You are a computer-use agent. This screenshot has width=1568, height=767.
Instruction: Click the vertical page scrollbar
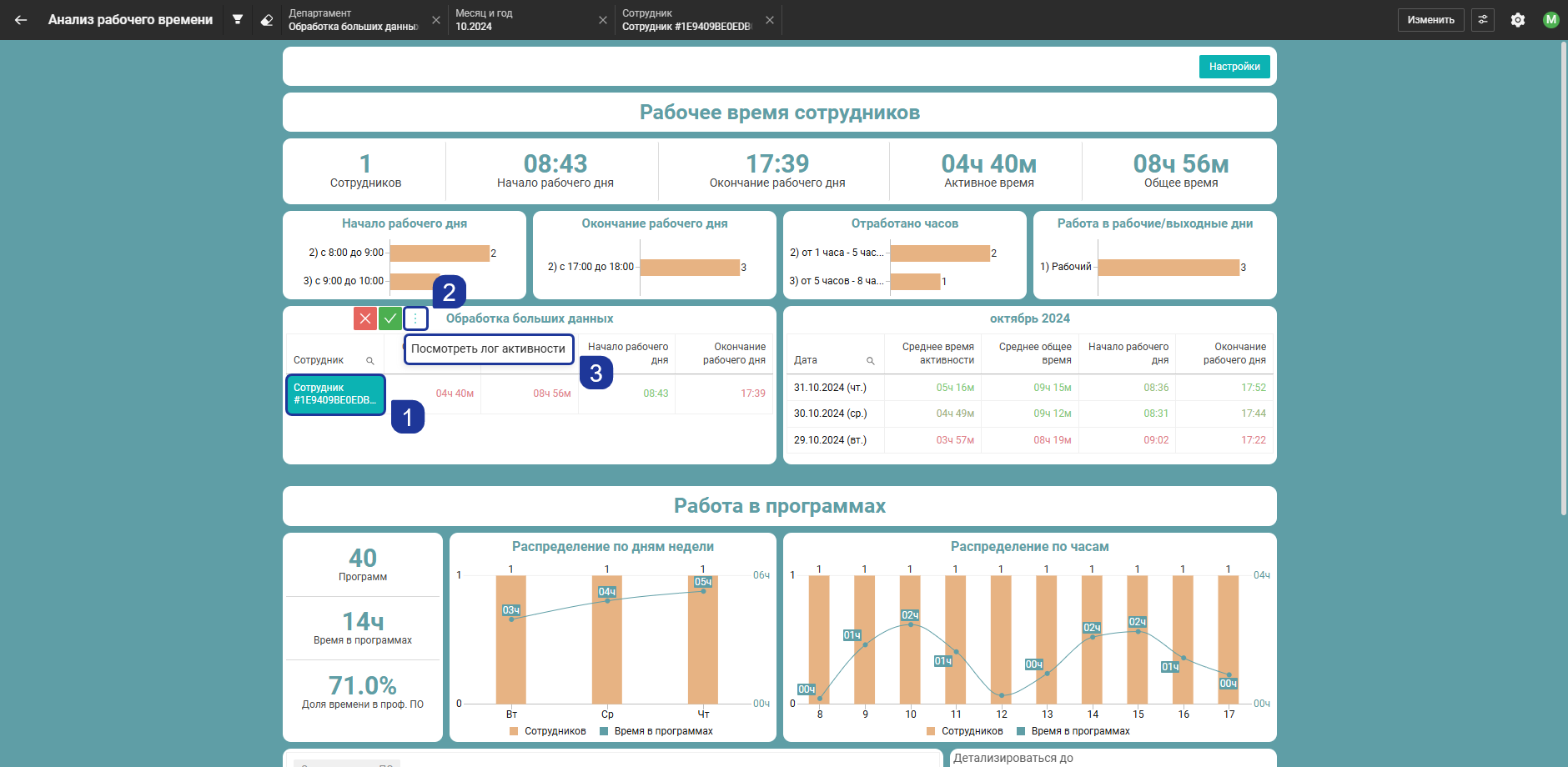click(1564, 279)
